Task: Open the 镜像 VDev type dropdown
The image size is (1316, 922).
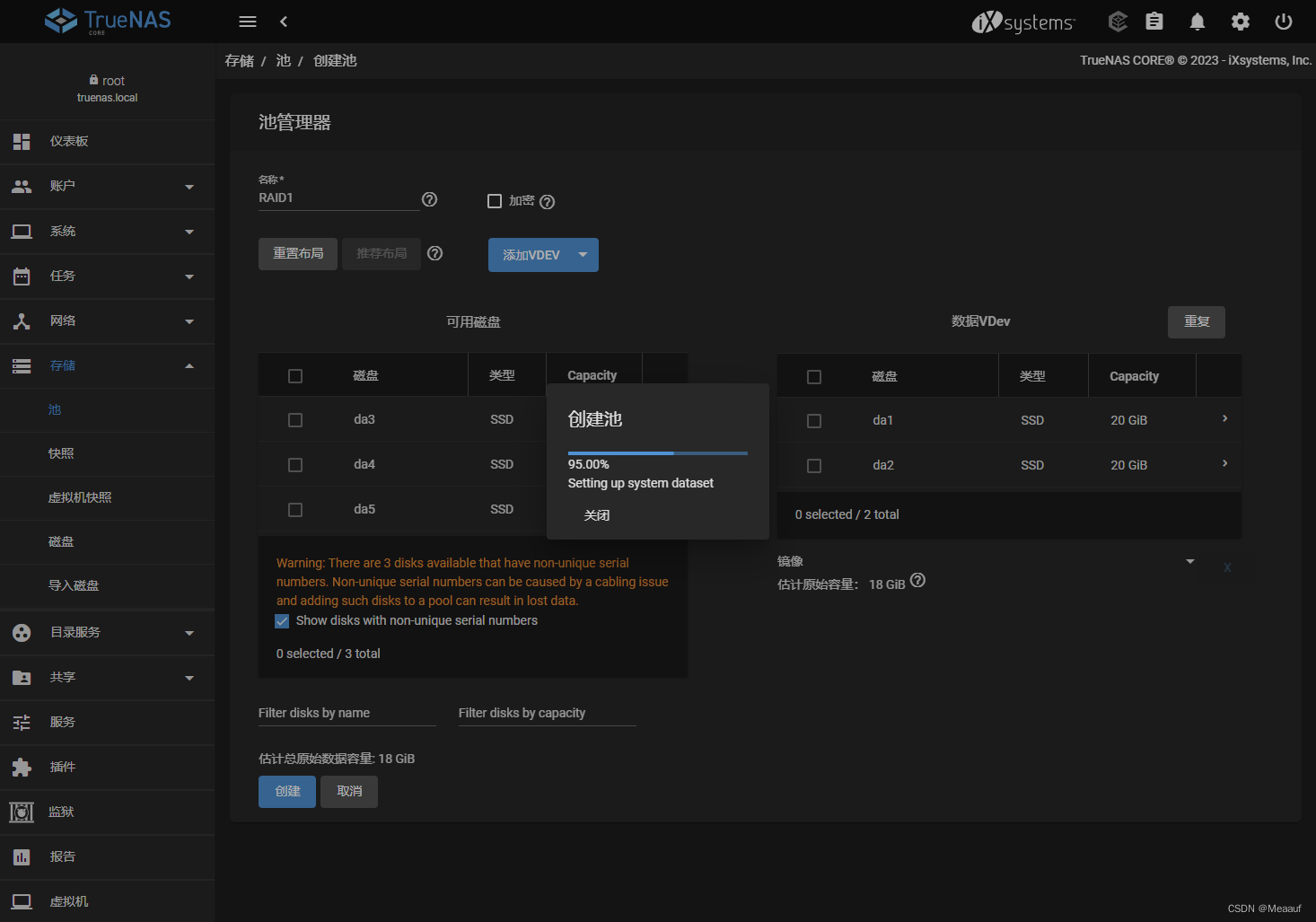Action: 987,561
